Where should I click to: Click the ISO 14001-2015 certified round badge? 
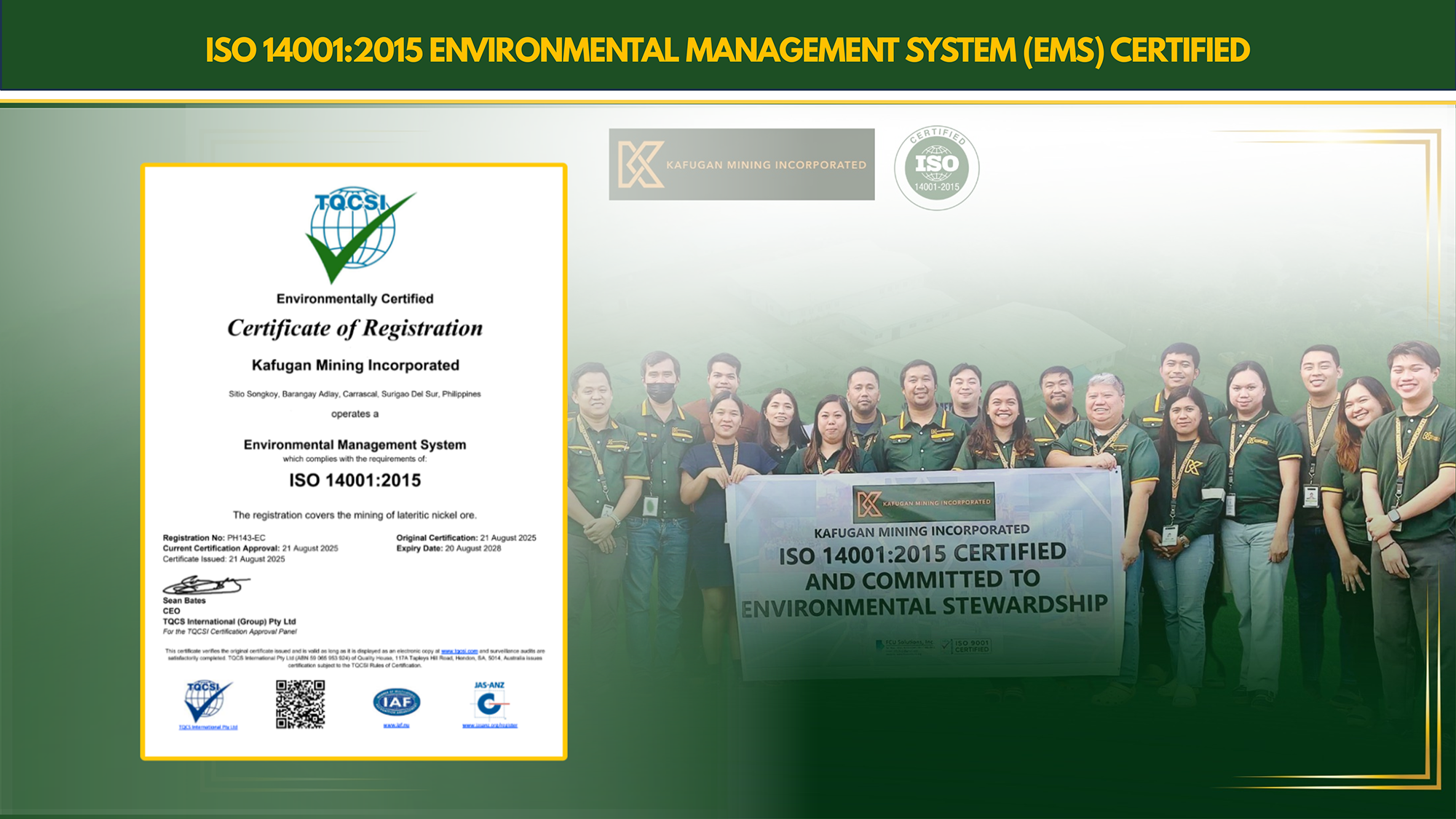coord(936,168)
